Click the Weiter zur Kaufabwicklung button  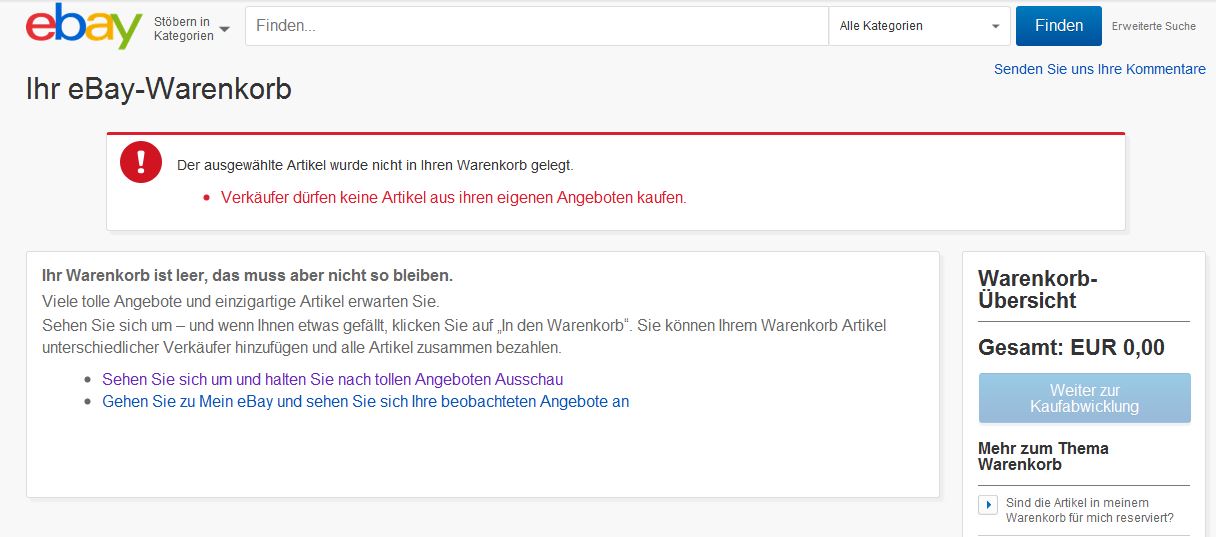tap(1085, 398)
